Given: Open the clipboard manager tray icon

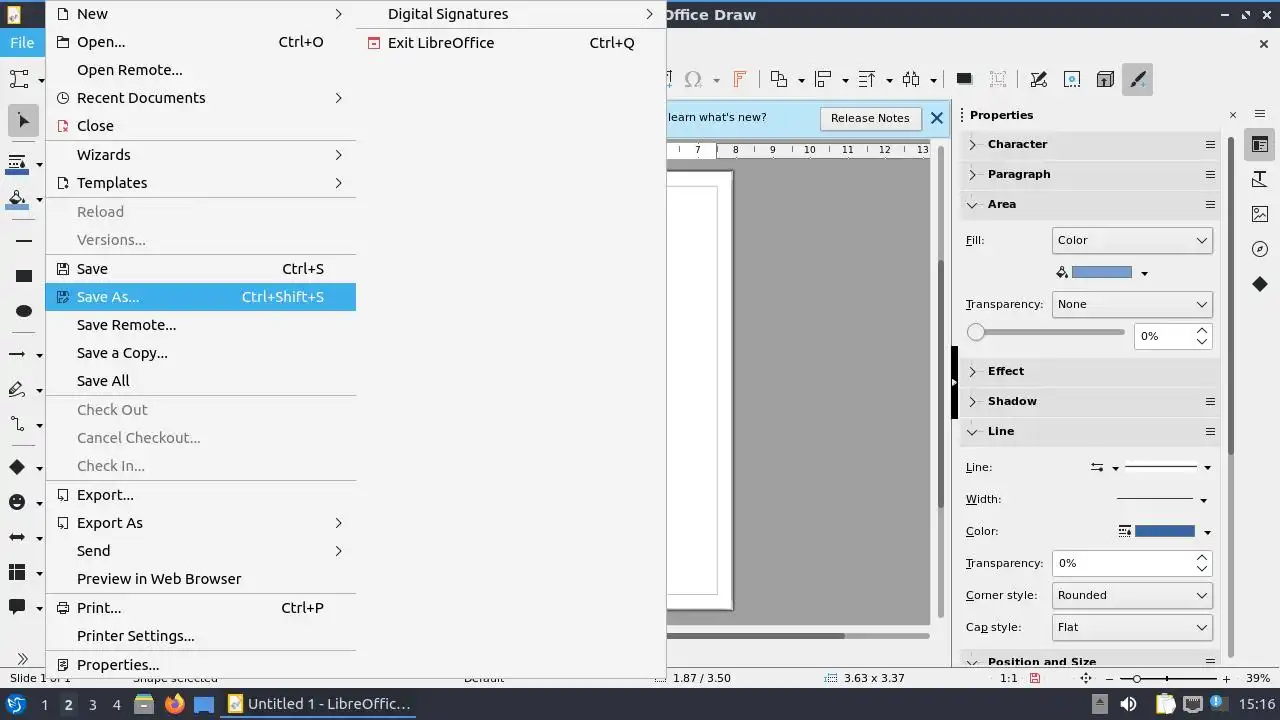Looking at the screenshot, I should 1165,704.
